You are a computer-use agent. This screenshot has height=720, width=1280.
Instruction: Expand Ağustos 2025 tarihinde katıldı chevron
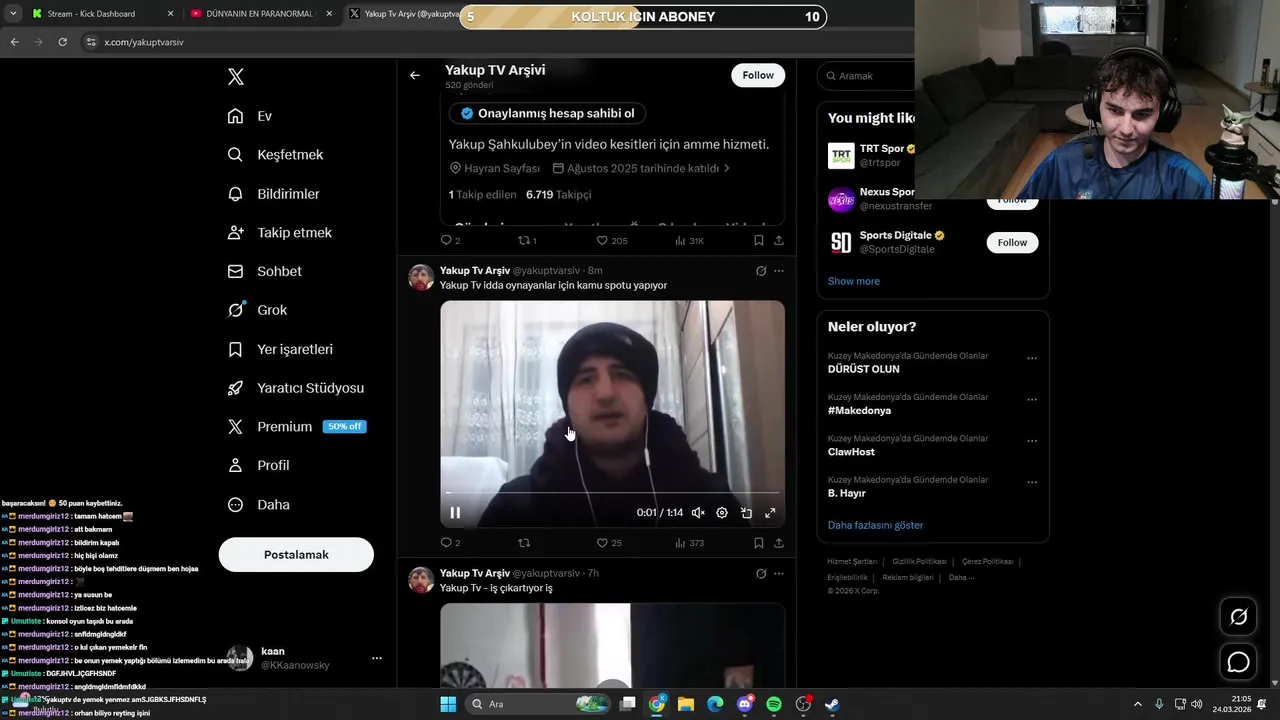coord(726,168)
